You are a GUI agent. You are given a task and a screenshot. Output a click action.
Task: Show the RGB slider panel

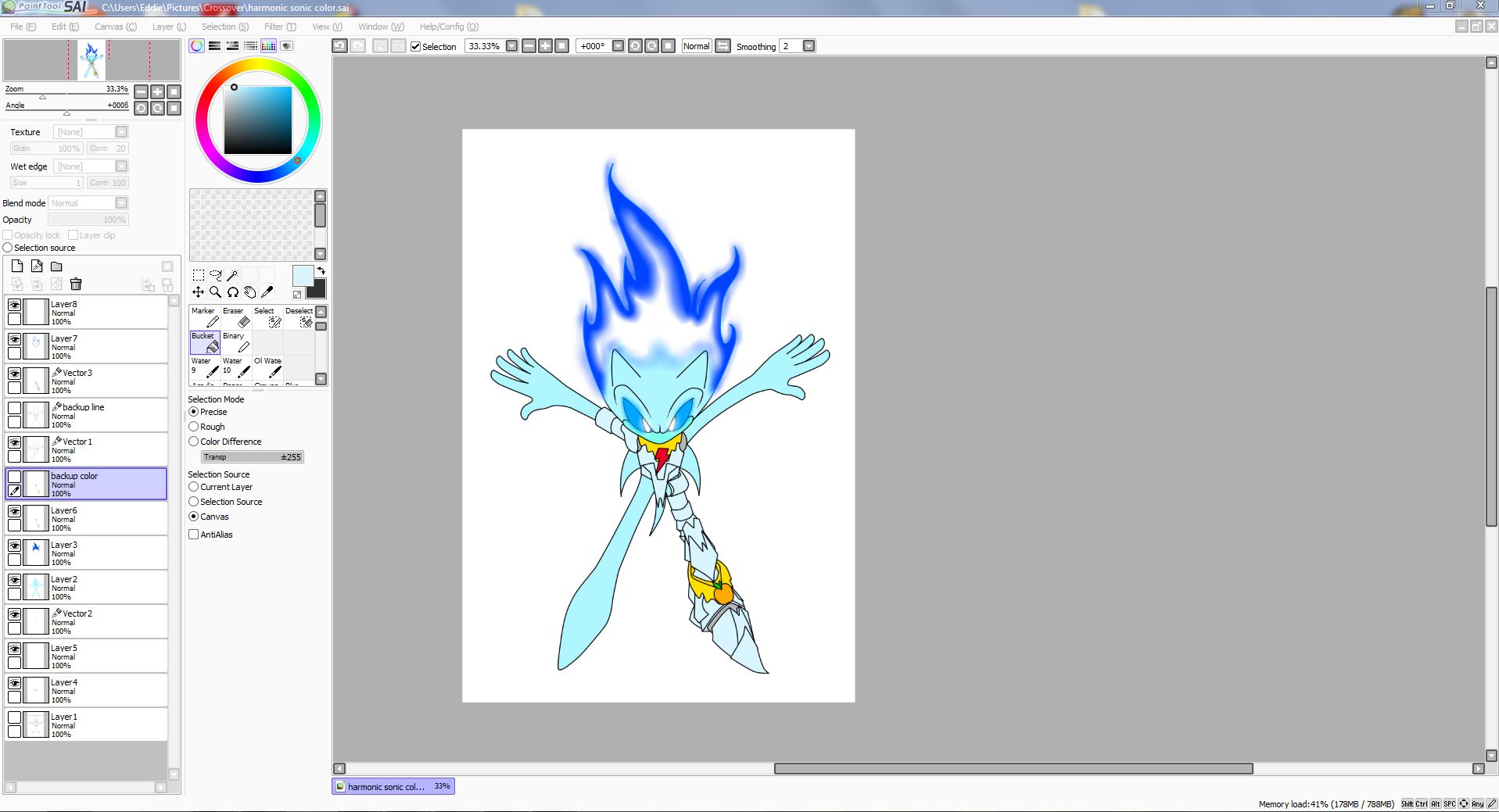[x=214, y=46]
